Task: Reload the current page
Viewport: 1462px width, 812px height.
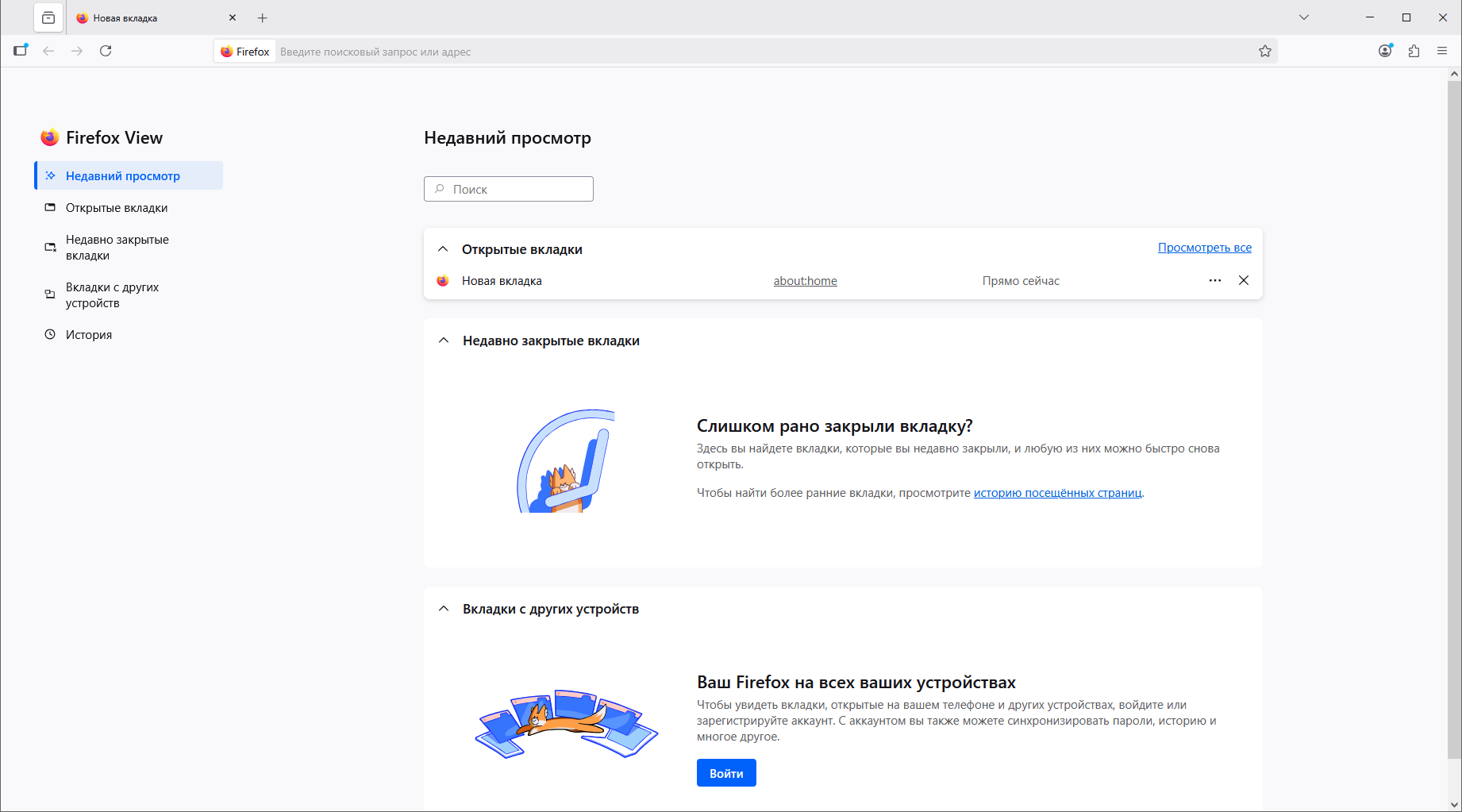Action: coord(106,51)
